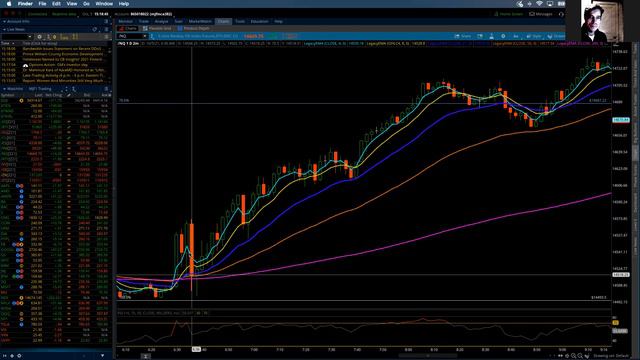Click the /NQ symbol input field
Image resolution: width=640 pixels, height=360 pixels.
coord(130,36)
